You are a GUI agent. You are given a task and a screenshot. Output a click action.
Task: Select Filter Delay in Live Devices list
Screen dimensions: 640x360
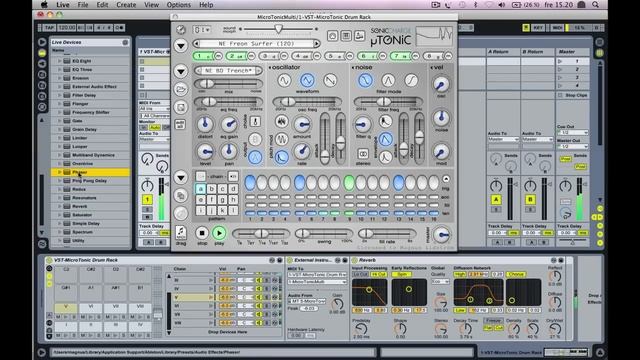pyautogui.click(x=84, y=95)
